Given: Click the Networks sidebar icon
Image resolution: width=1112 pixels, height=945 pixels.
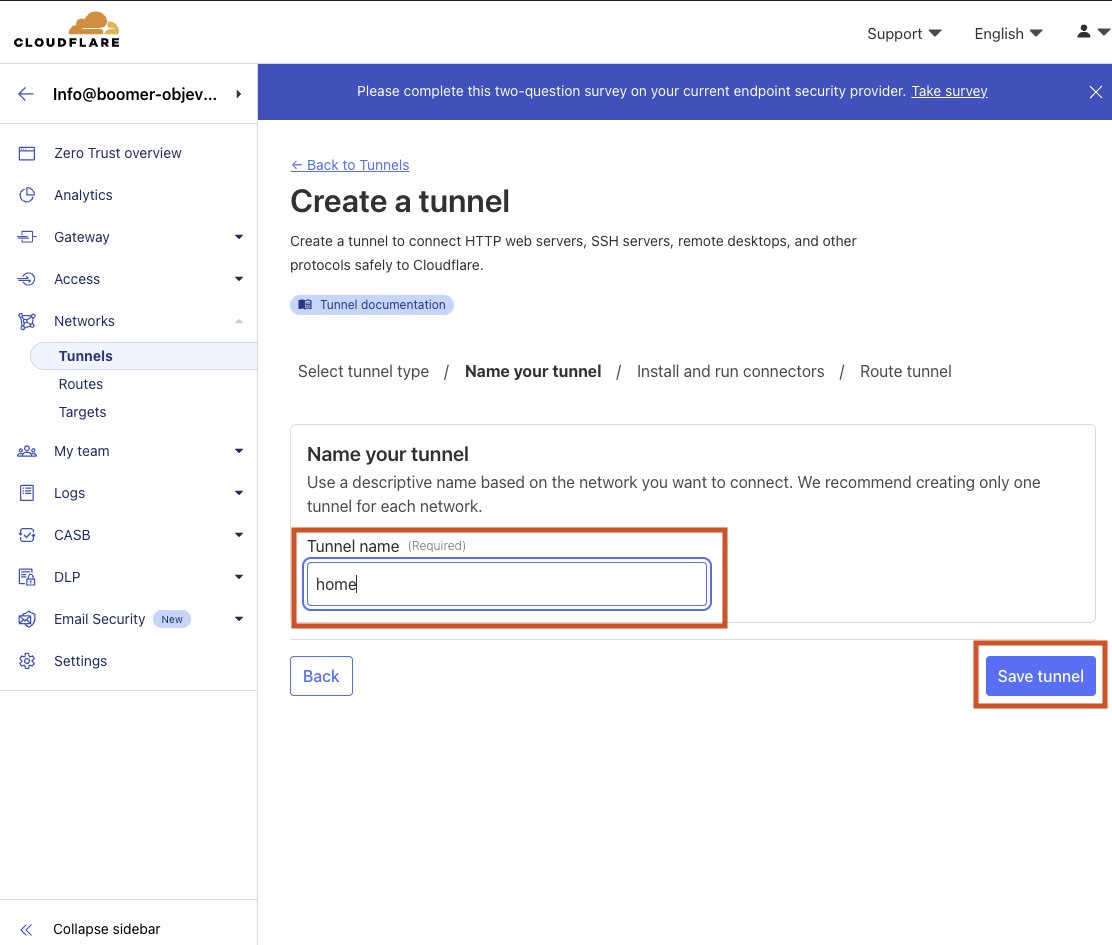Looking at the screenshot, I should click(27, 321).
